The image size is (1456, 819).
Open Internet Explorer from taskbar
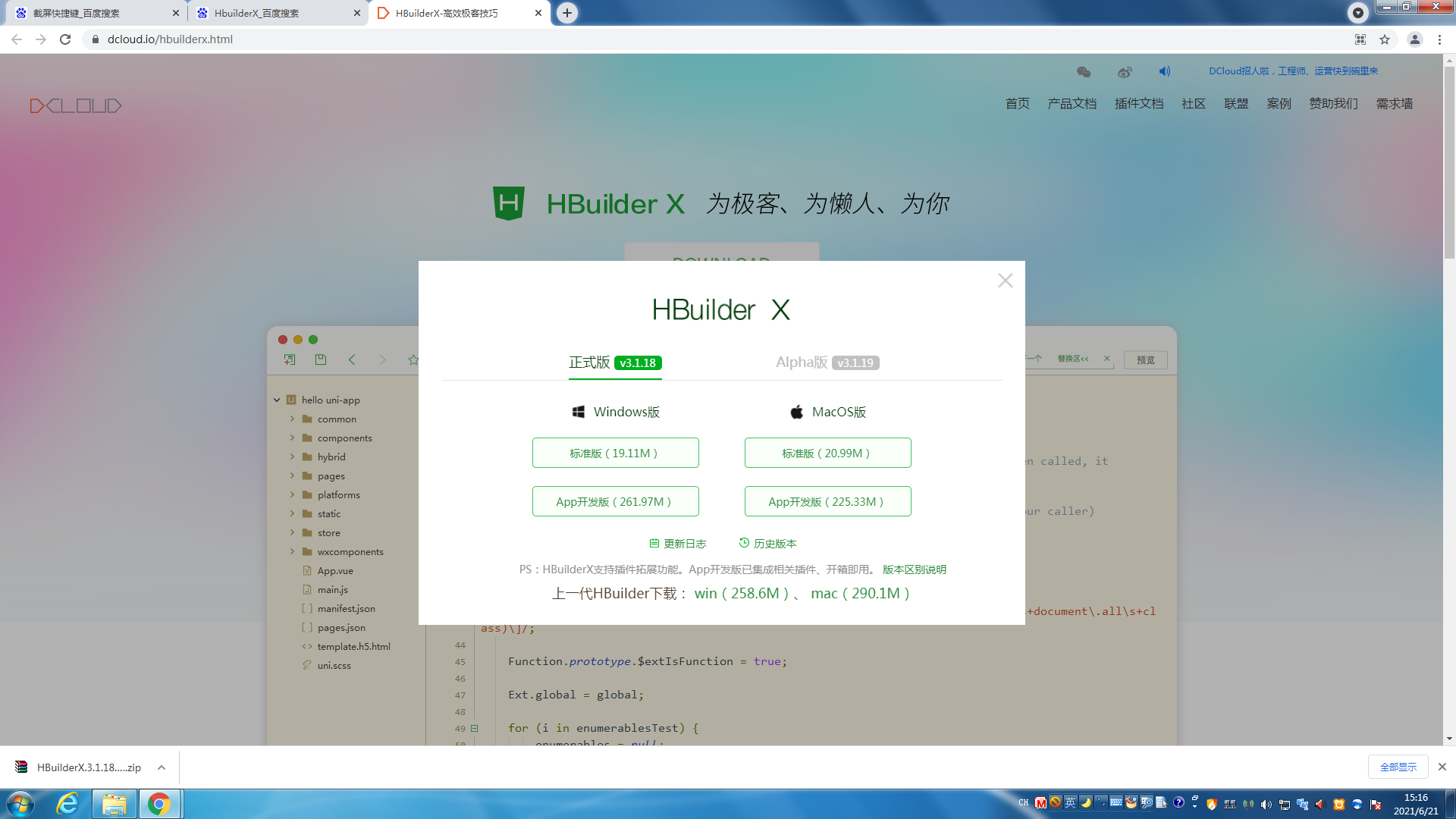[68, 804]
